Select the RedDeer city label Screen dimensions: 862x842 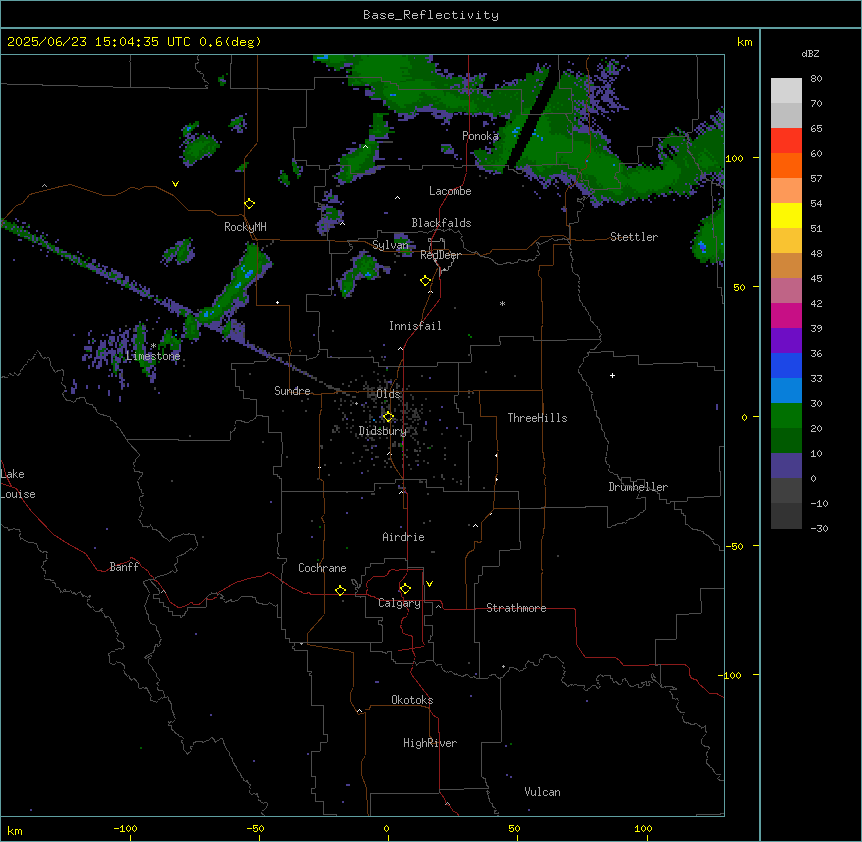point(440,255)
